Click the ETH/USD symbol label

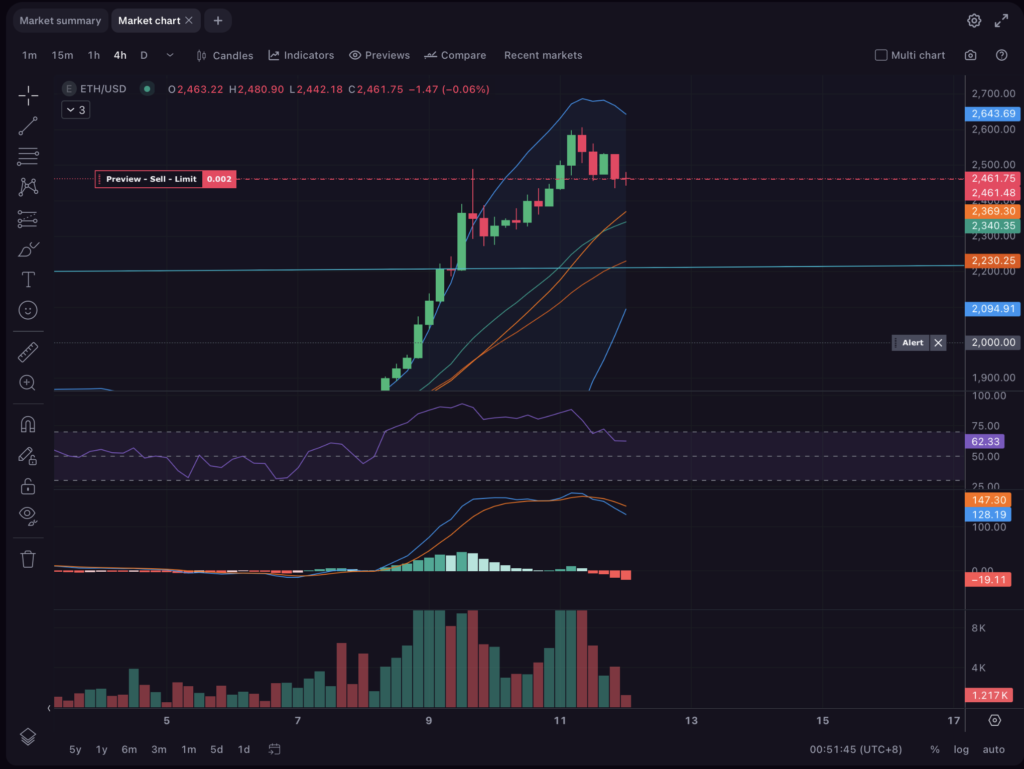pos(103,89)
